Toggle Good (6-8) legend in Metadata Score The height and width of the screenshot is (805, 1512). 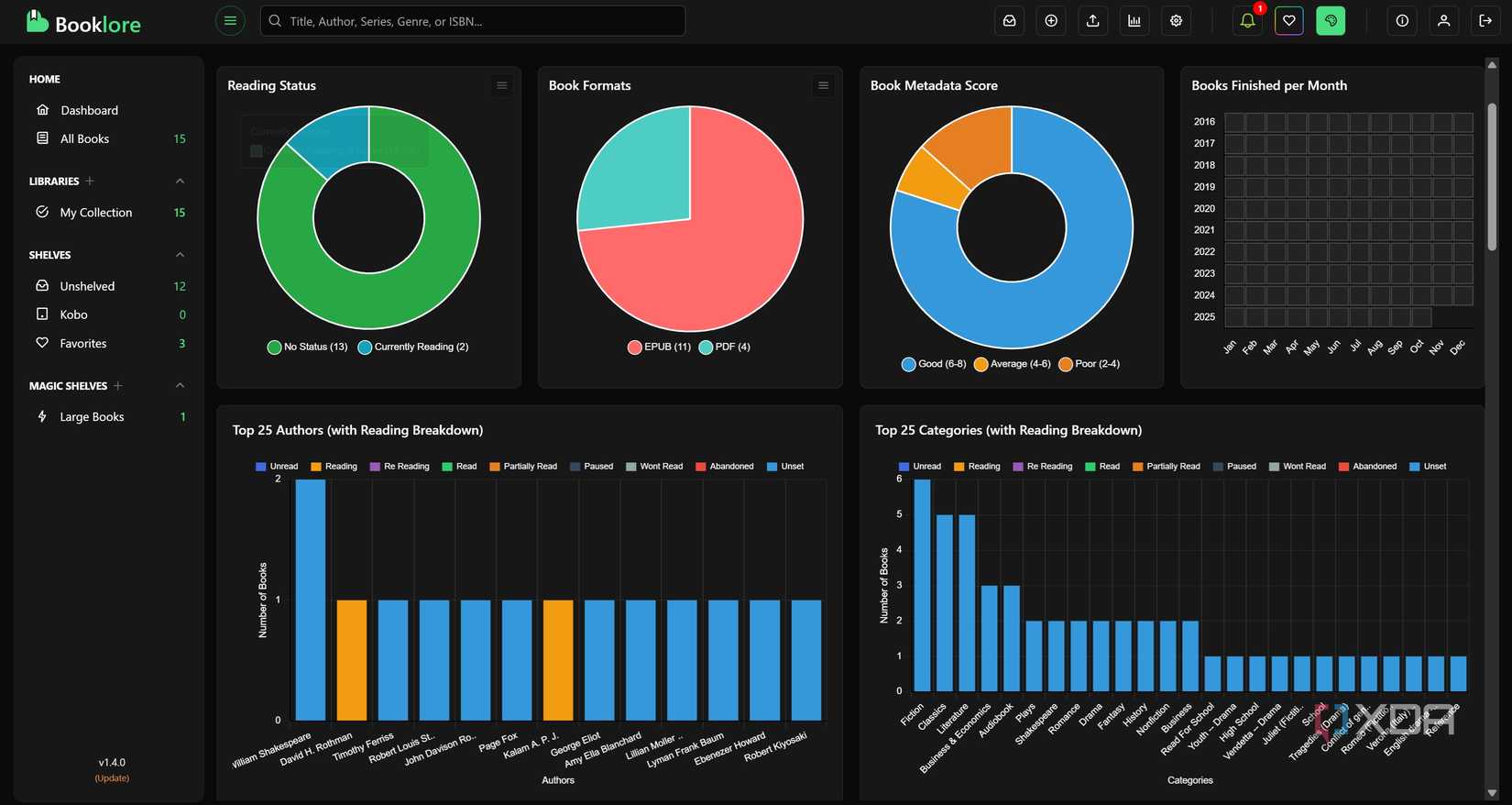click(x=934, y=364)
